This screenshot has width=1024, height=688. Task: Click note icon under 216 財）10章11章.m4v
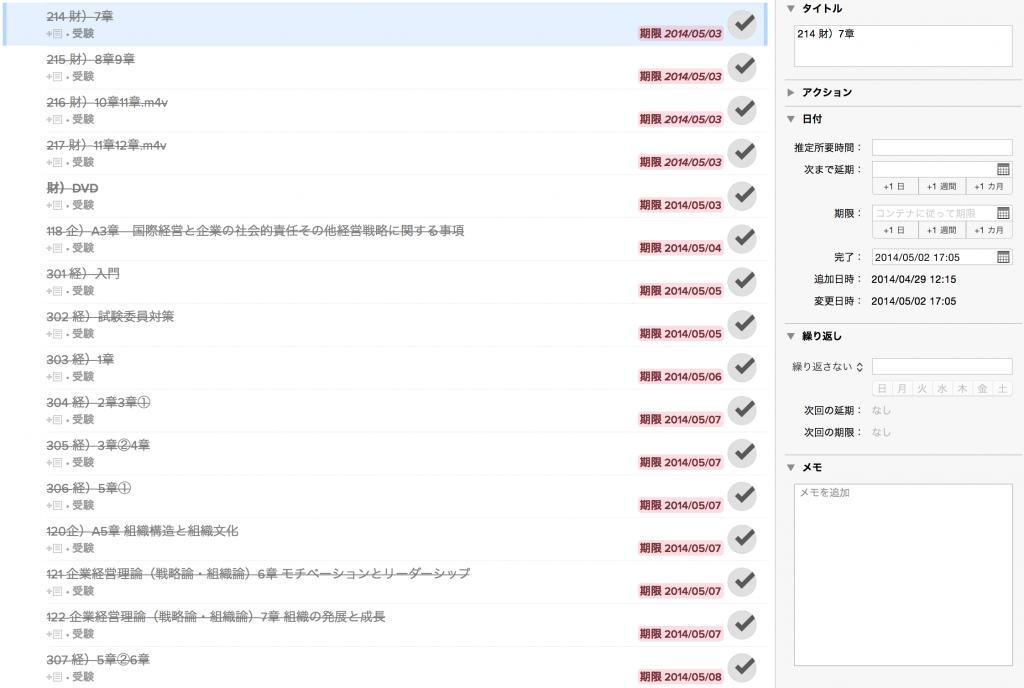click(x=55, y=119)
